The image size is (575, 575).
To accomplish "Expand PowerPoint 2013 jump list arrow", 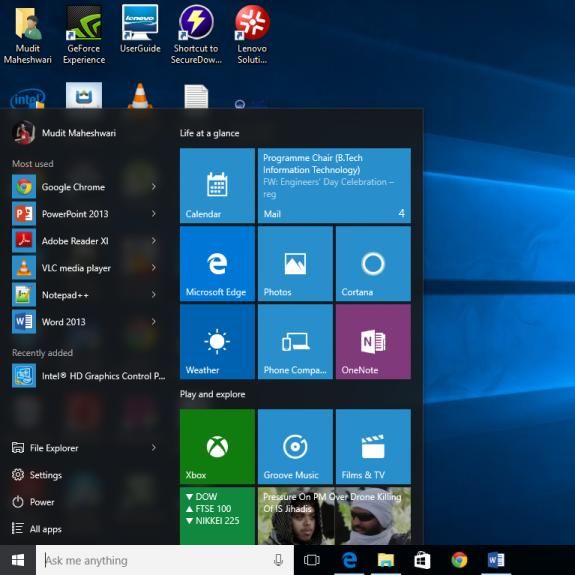I will click(x=154, y=214).
